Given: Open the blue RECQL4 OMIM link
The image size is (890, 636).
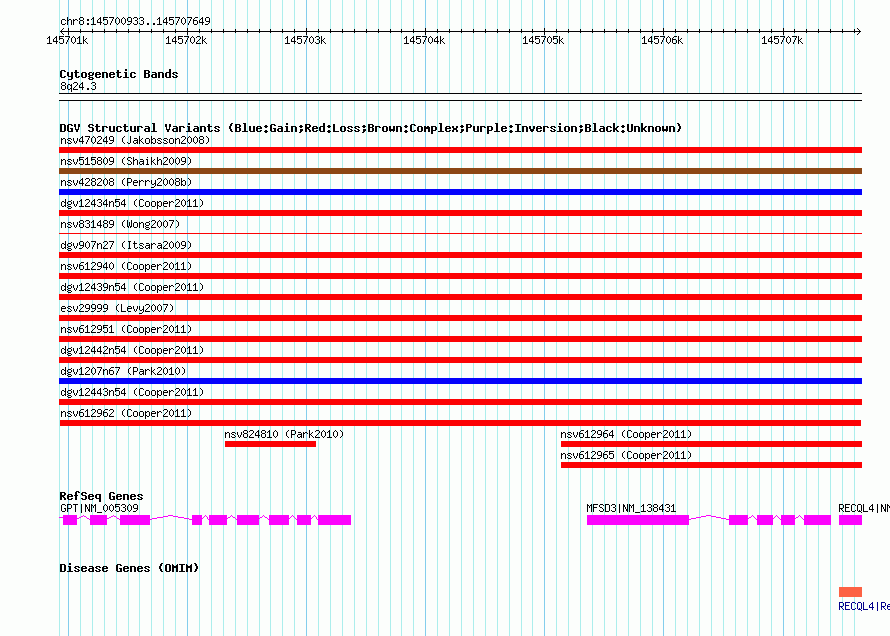Looking at the screenshot, I should coord(864,606).
